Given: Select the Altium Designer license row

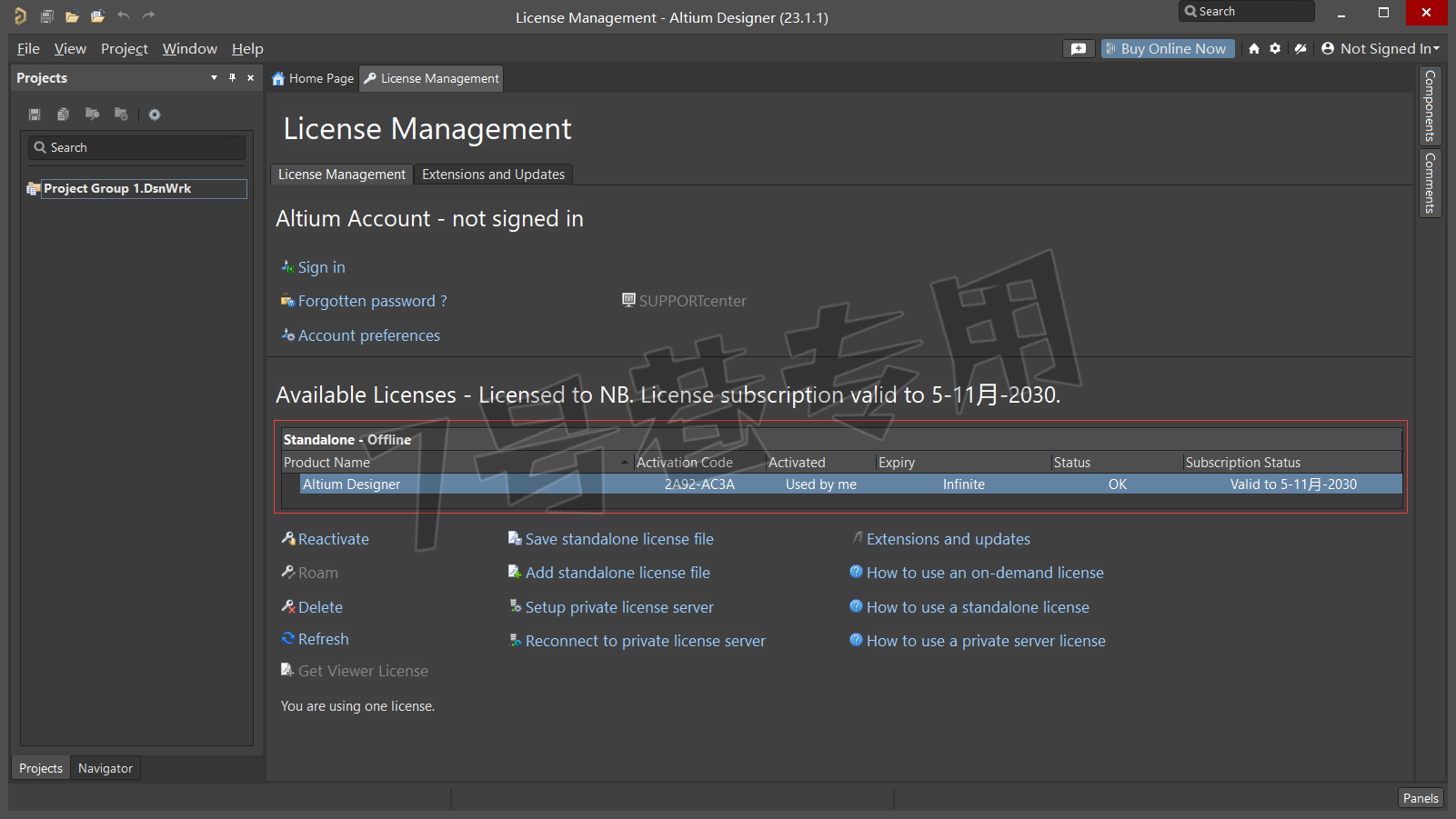Looking at the screenshot, I should 850,484.
